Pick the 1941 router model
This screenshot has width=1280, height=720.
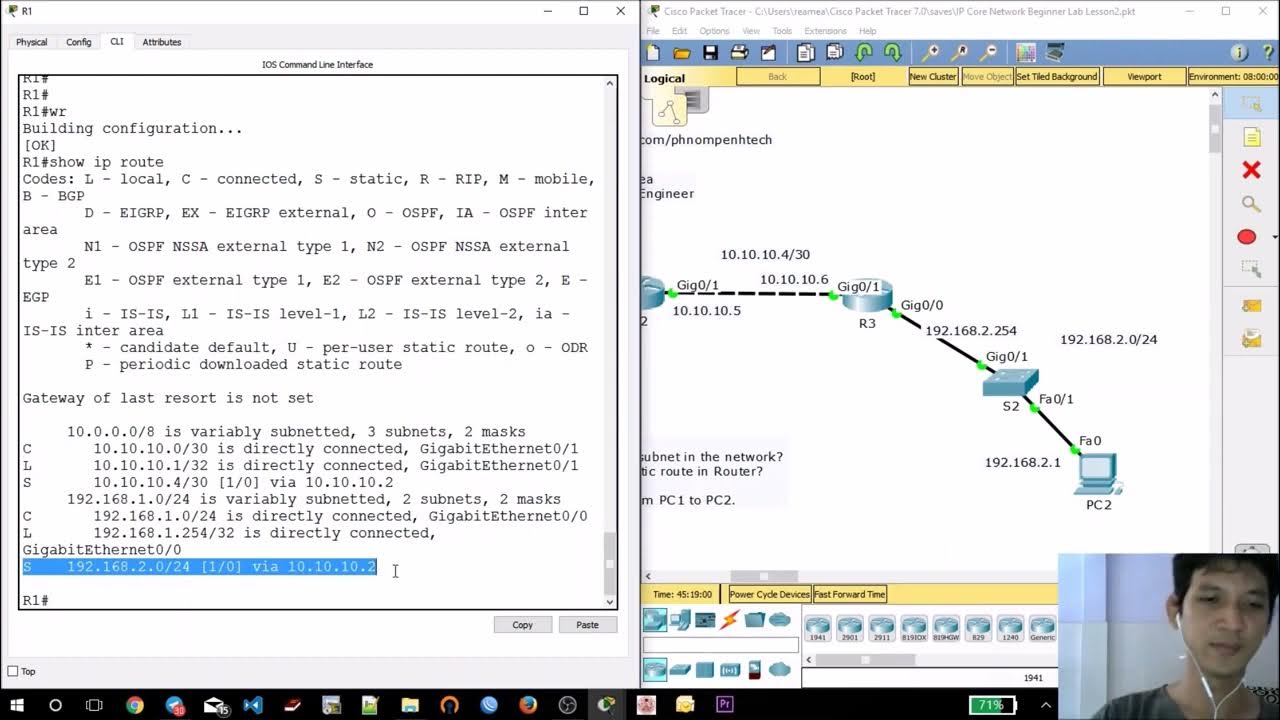click(x=818, y=627)
